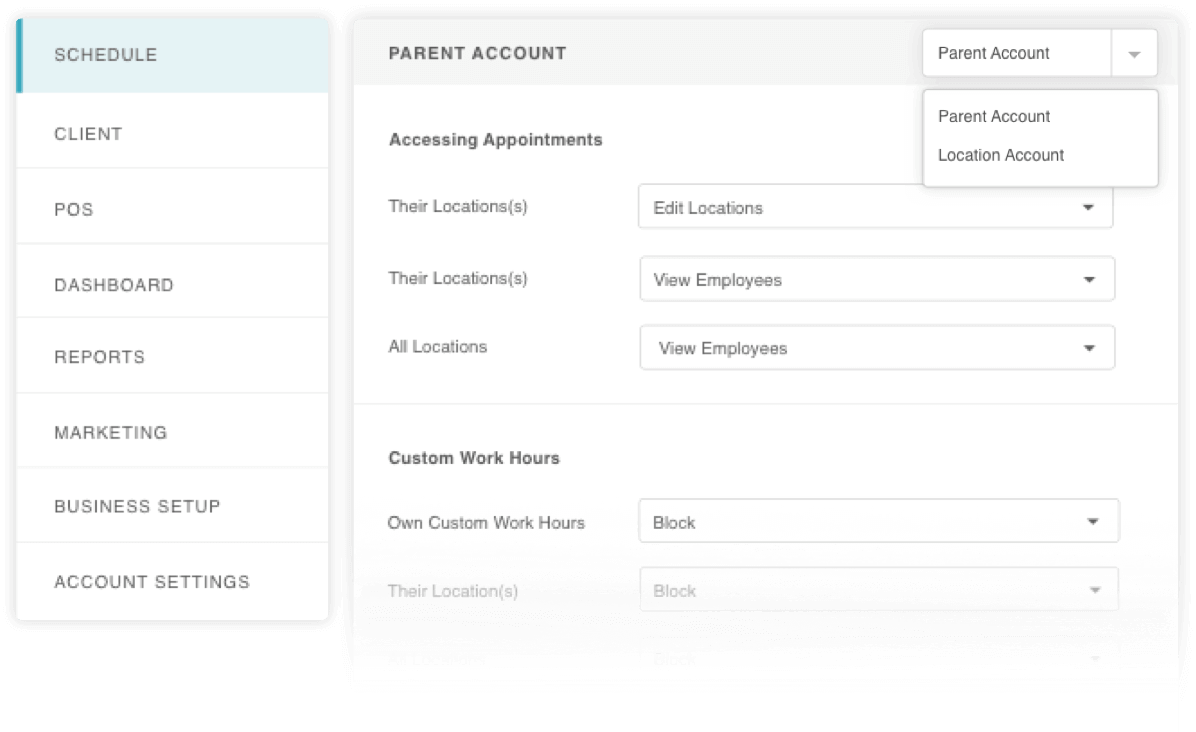1196x732 pixels.
Task: Click the arrow icon on the All Locations field
Action: (x=1089, y=348)
